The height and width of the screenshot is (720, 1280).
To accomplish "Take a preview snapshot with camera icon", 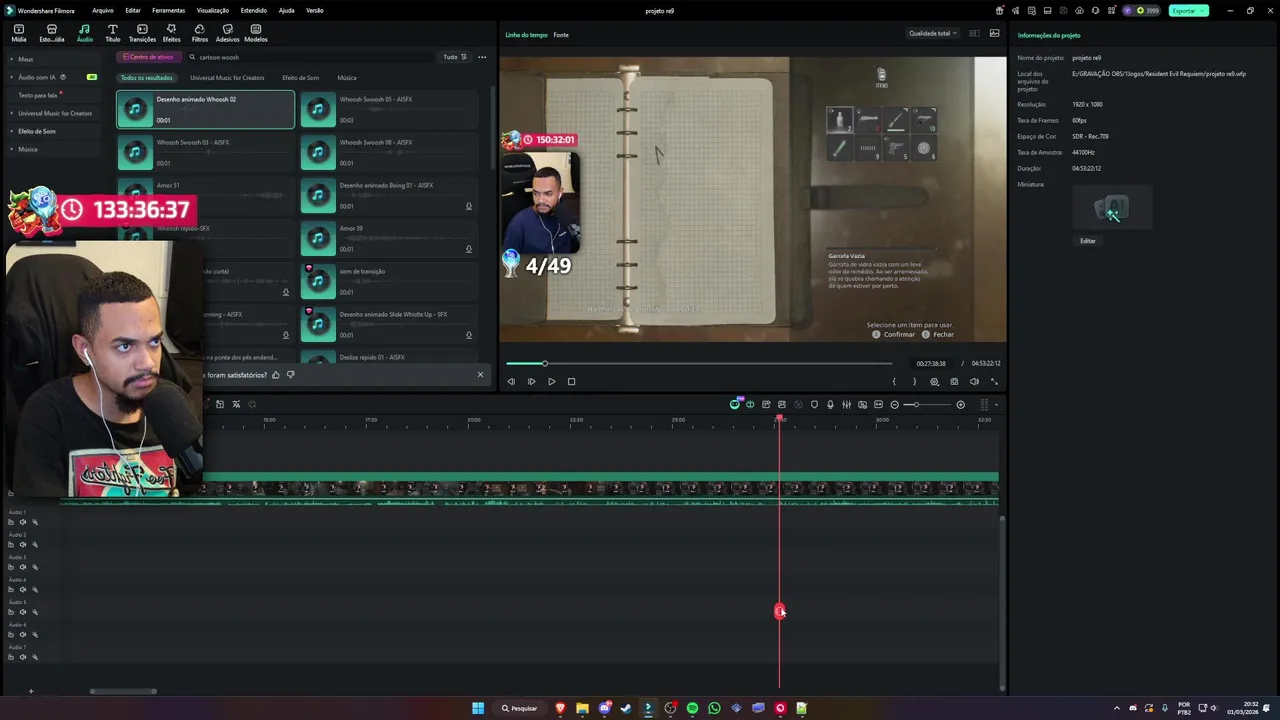I will coord(954,381).
